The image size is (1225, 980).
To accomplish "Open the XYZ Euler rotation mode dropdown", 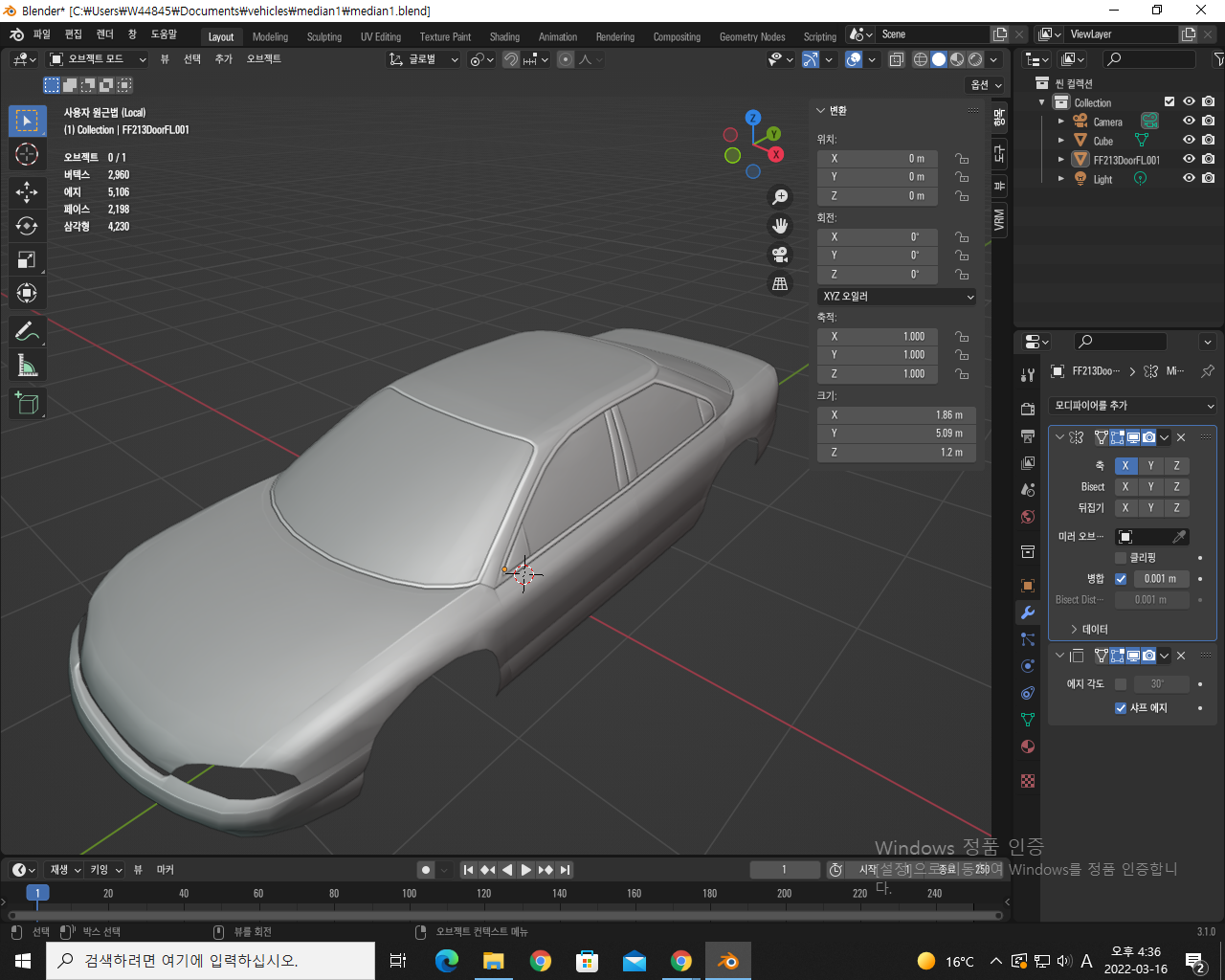I will coord(897,297).
